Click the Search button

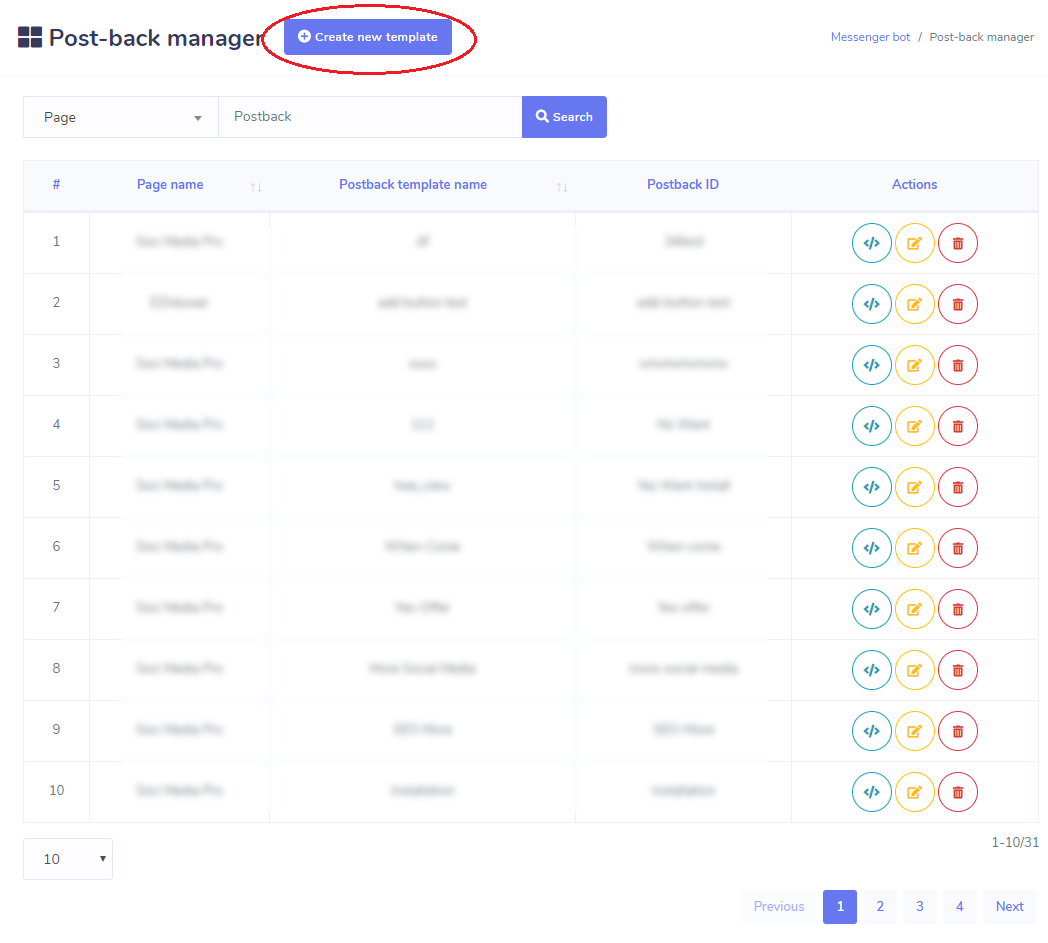[x=564, y=117]
